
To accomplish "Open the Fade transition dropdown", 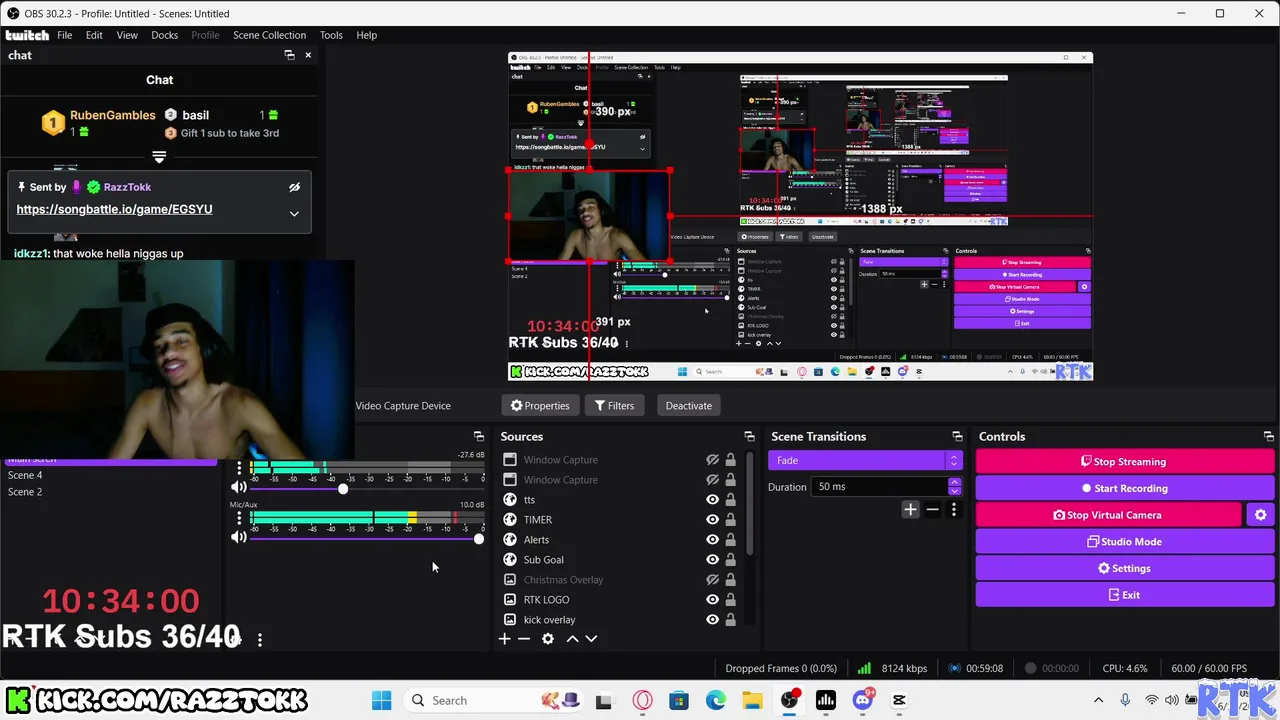I will point(864,460).
